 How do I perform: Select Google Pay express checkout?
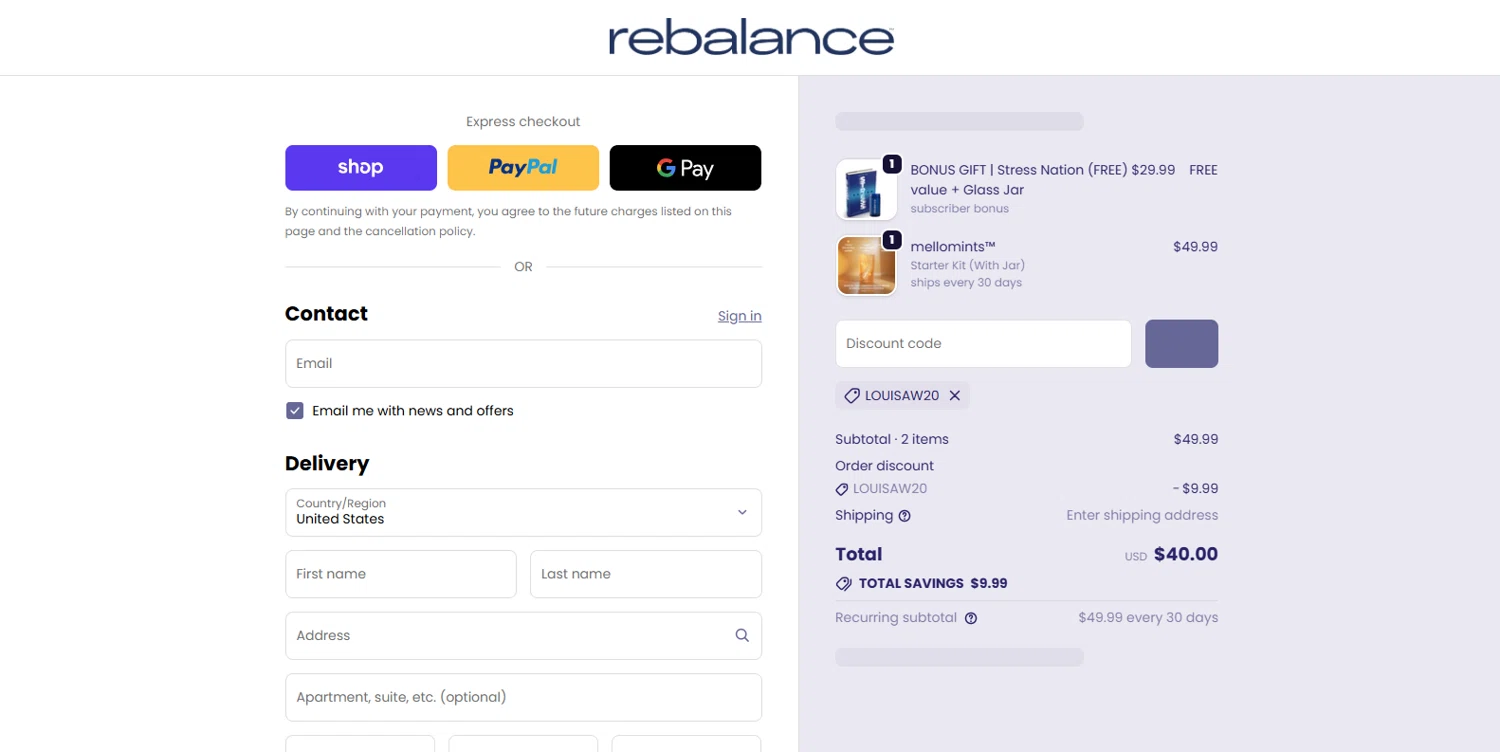tap(685, 168)
